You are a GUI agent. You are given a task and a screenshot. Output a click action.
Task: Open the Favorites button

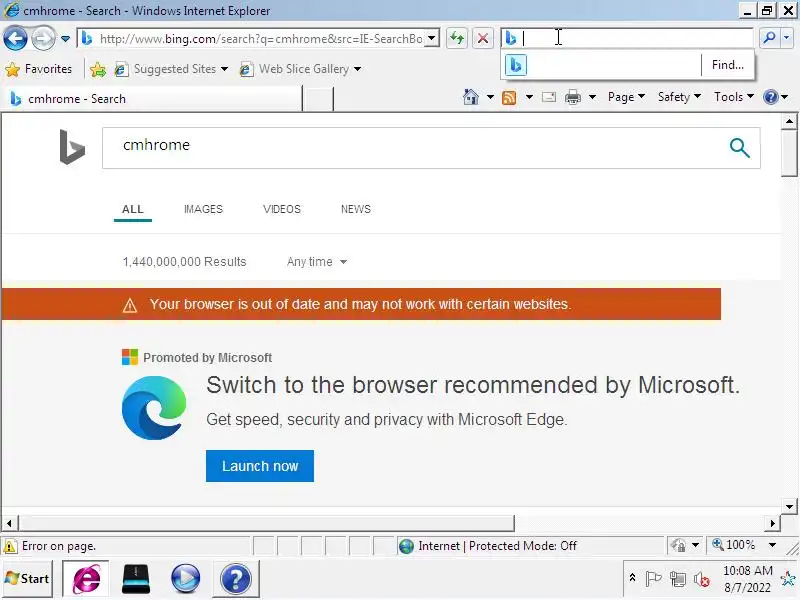39,69
